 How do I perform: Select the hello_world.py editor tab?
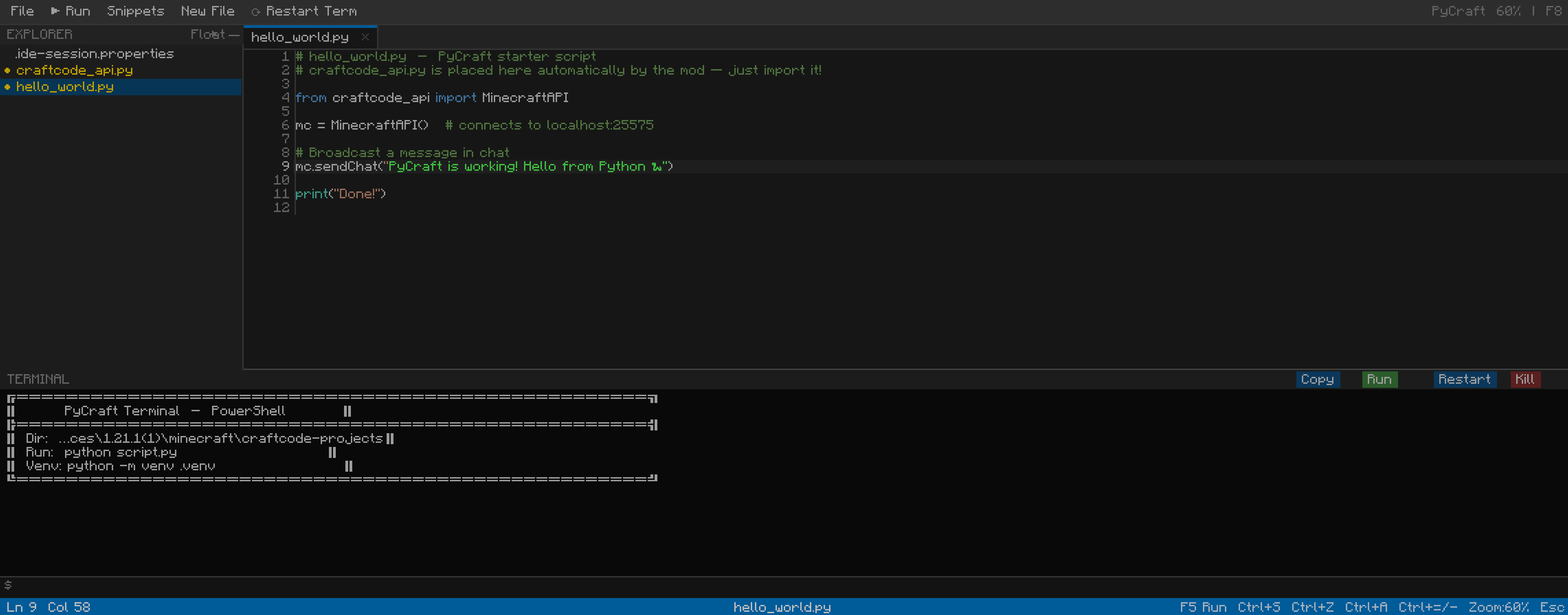(300, 37)
